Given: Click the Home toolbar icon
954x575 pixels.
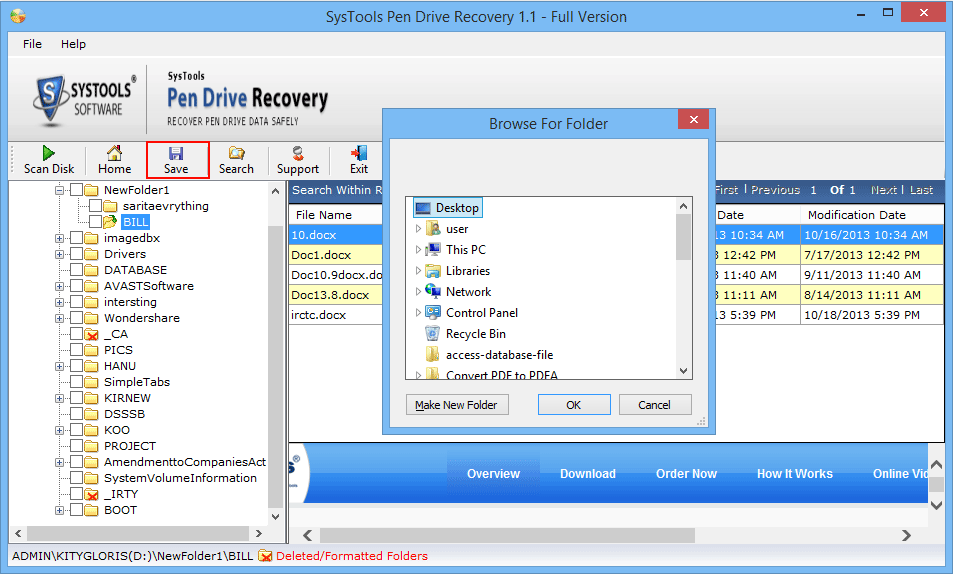Looking at the screenshot, I should [x=114, y=153].
